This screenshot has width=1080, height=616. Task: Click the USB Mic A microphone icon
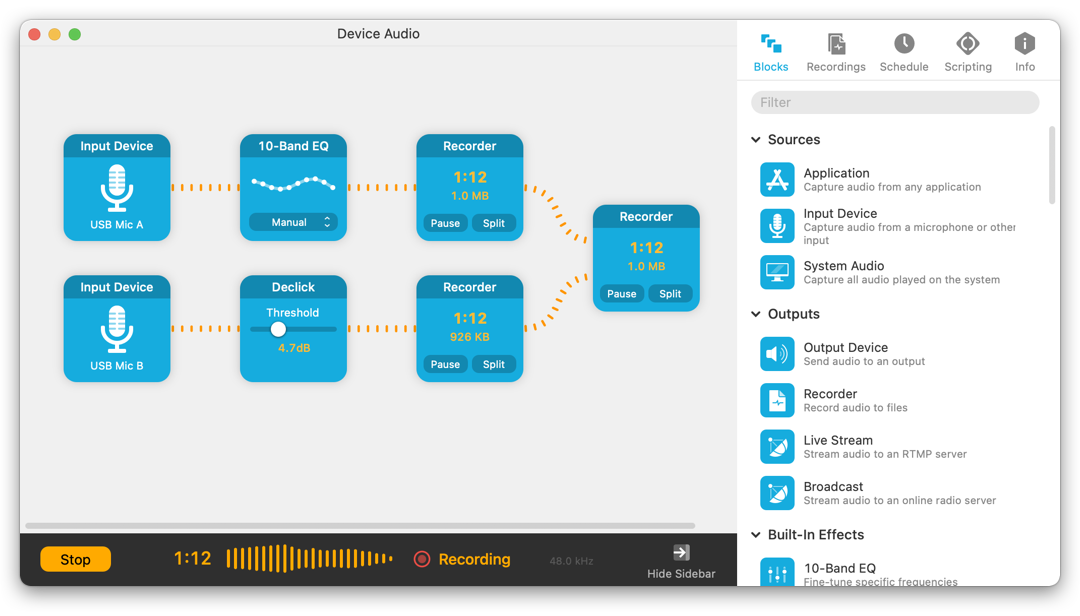point(116,187)
